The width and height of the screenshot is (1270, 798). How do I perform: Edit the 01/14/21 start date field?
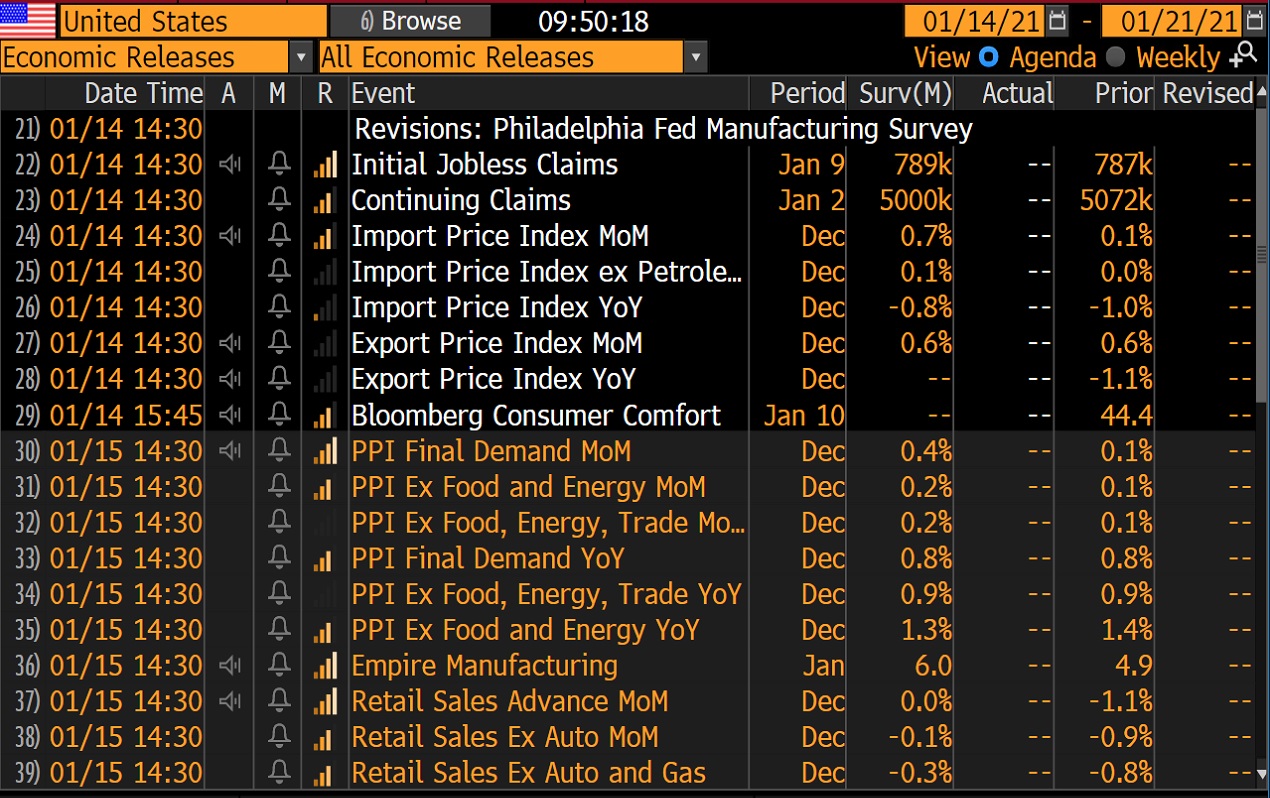click(x=975, y=21)
